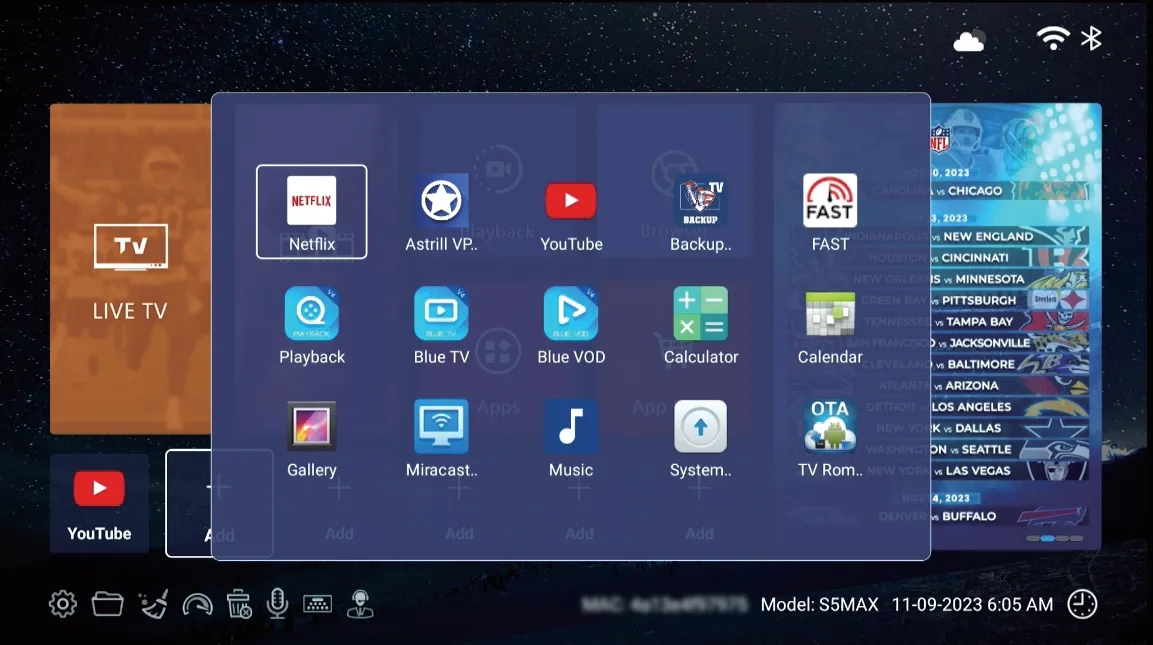
Task: Open the file manager folder icon
Action: [x=107, y=605]
